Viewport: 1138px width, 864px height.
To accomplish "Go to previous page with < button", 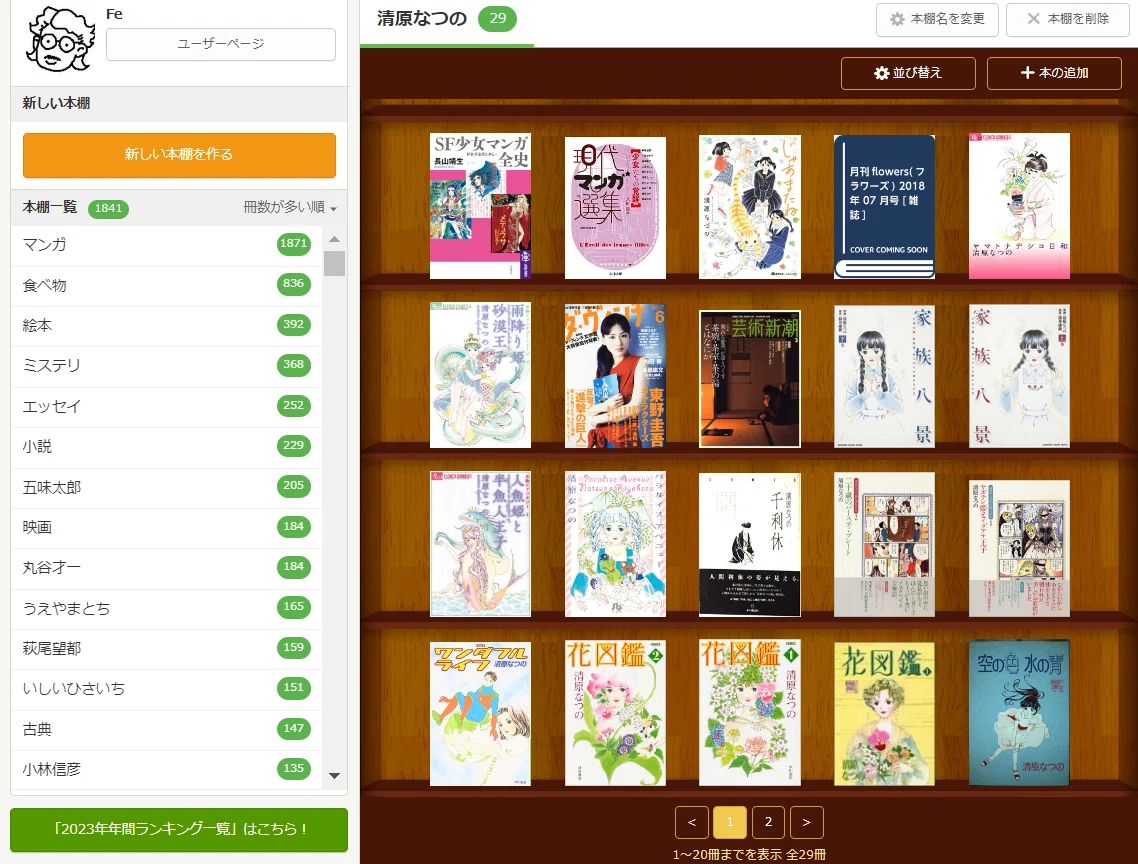I will pos(692,823).
